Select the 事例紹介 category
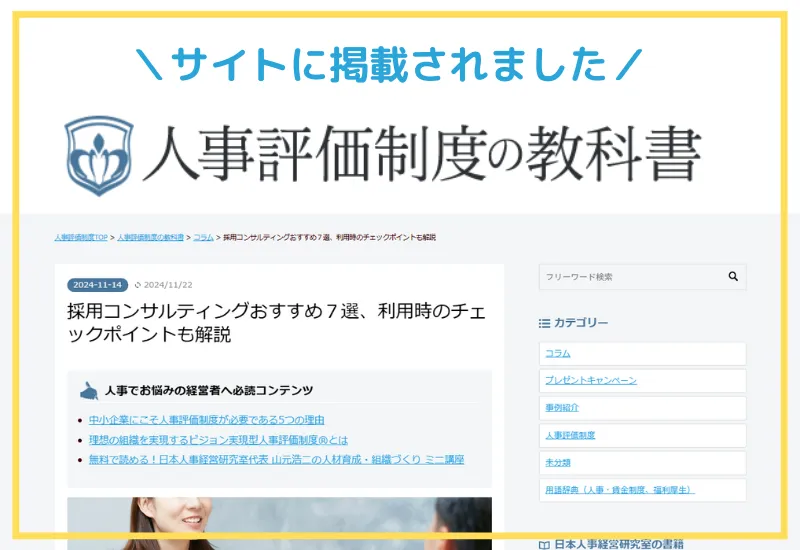 coord(562,408)
